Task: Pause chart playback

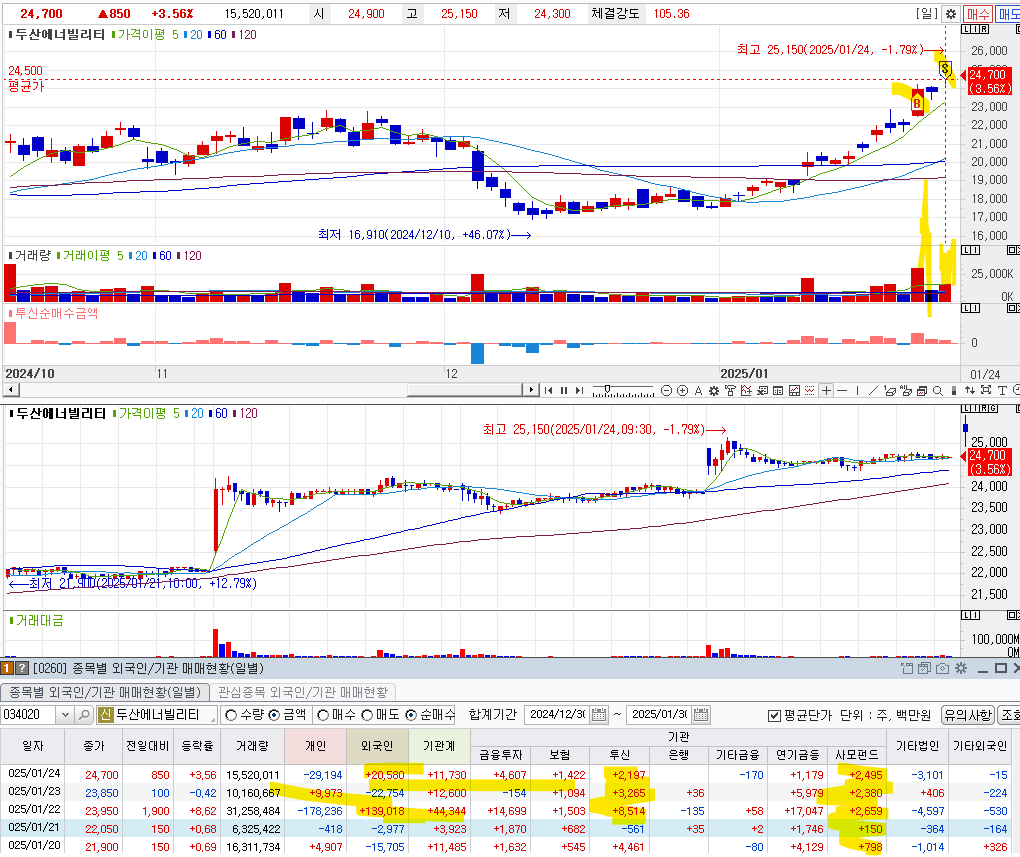Action: point(564,390)
